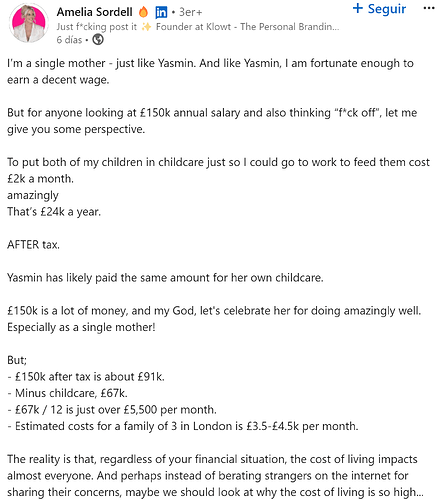
Task: Click the sparkles emoji in headline
Action: [x=146, y=27]
